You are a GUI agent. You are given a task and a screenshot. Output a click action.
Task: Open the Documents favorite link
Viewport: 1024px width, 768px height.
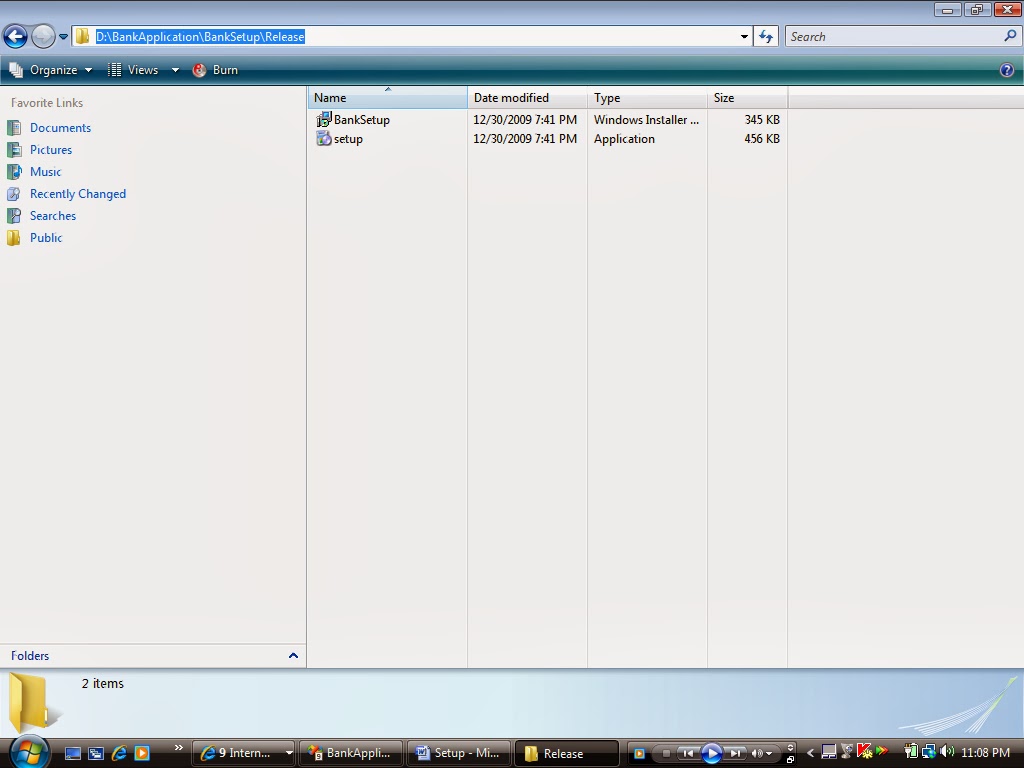coord(60,128)
